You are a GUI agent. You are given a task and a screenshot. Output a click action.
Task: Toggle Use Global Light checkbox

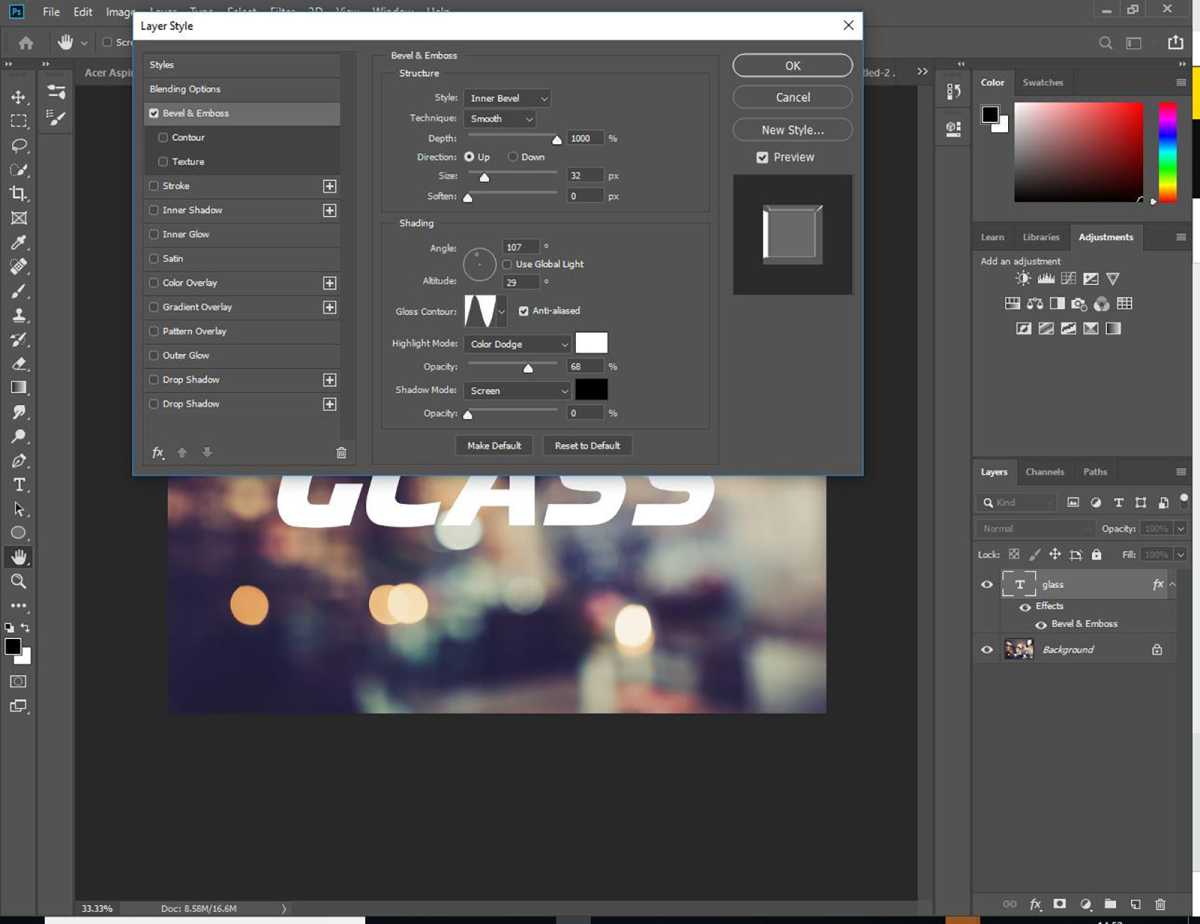(507, 264)
